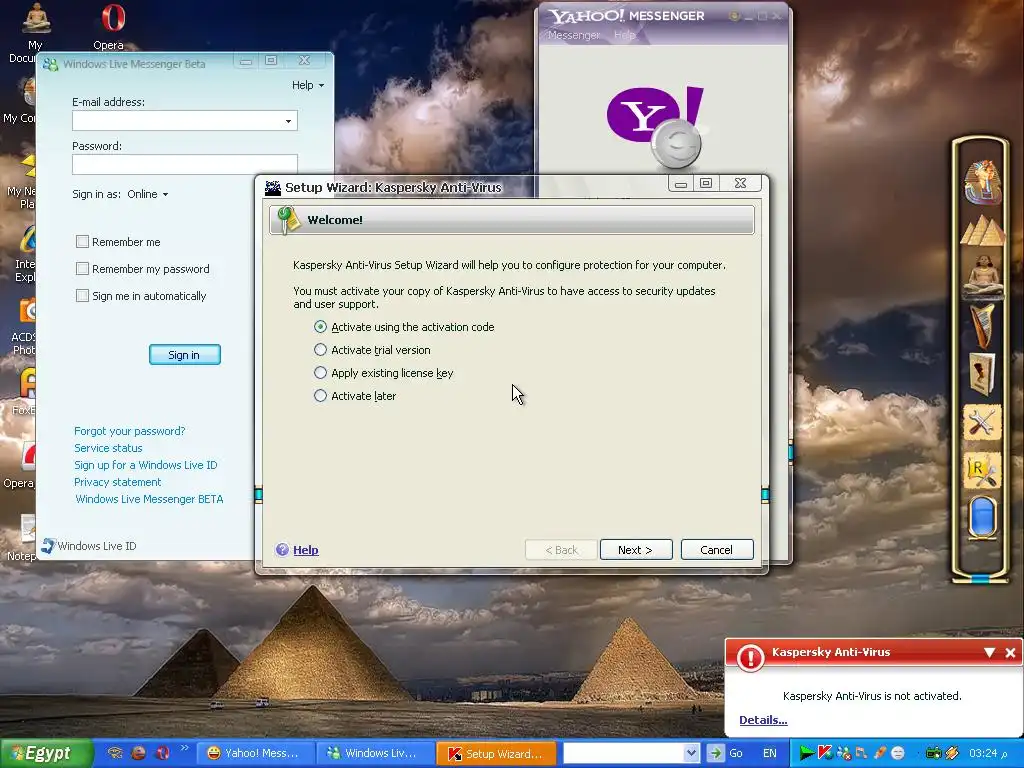The height and width of the screenshot is (768, 1024).
Task: Click the help question mark icon in wizard
Action: [282, 550]
